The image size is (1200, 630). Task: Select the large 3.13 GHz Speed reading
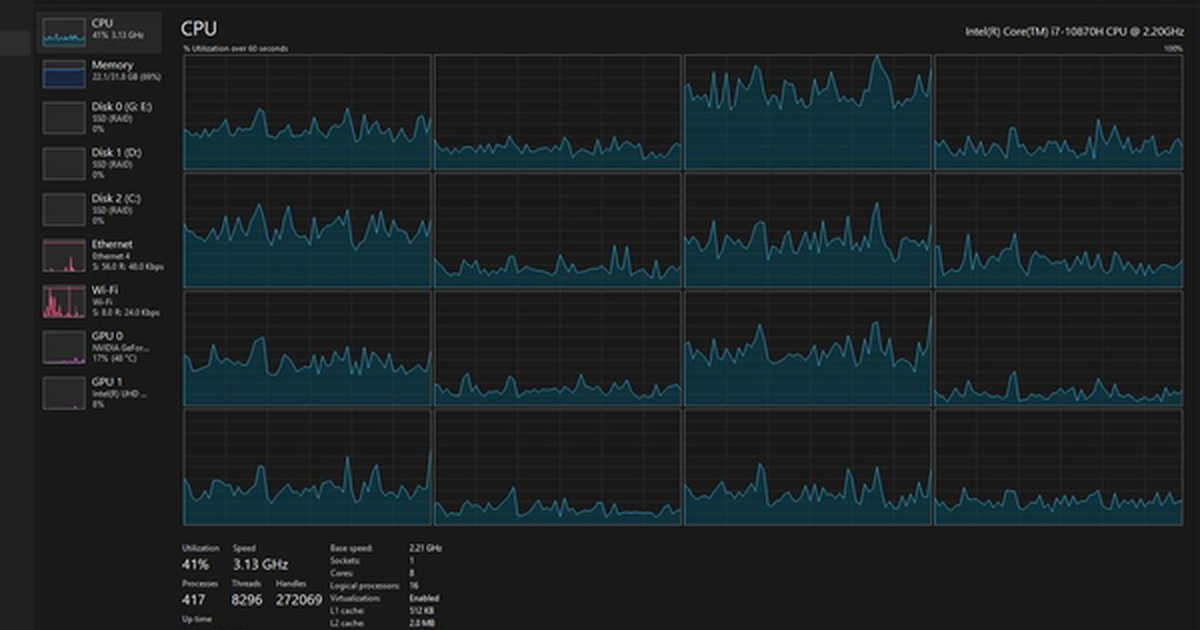pyautogui.click(x=260, y=564)
